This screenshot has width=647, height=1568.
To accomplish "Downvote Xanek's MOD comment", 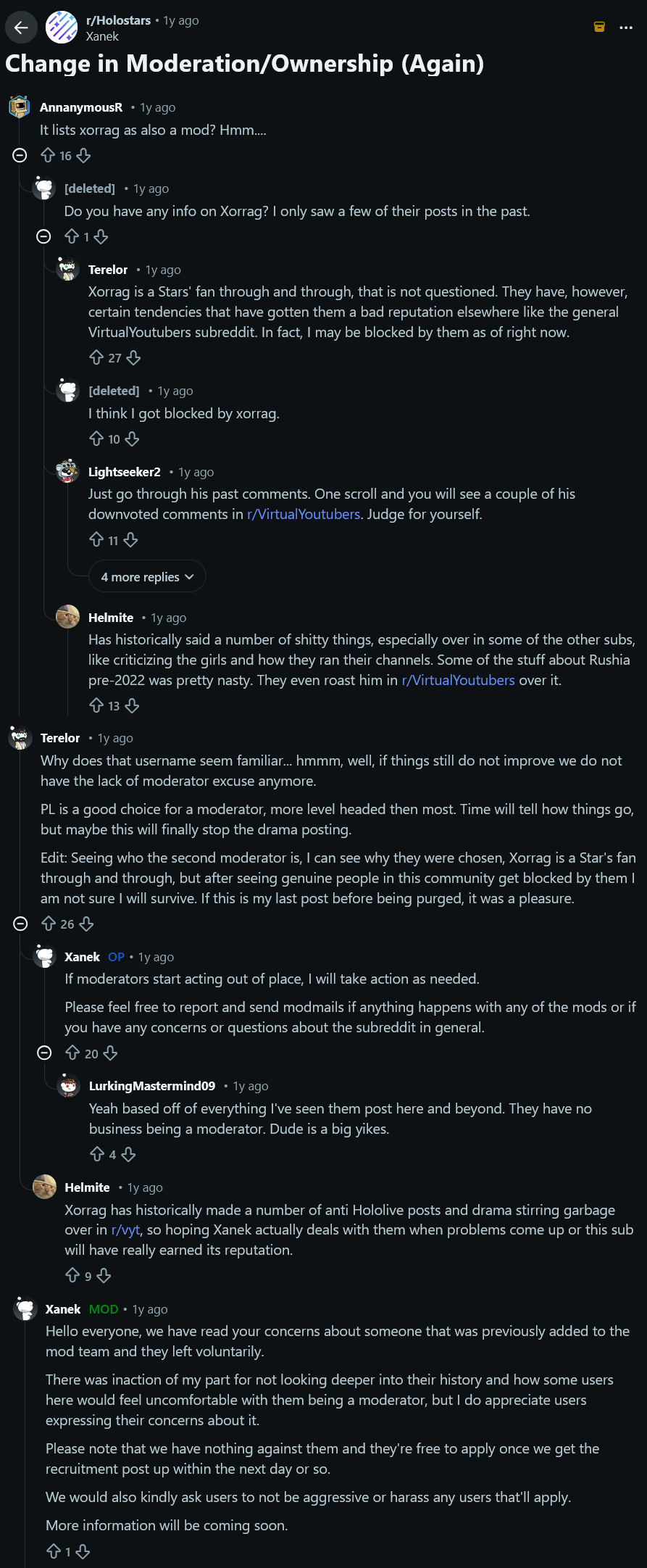I will tap(83, 1551).
